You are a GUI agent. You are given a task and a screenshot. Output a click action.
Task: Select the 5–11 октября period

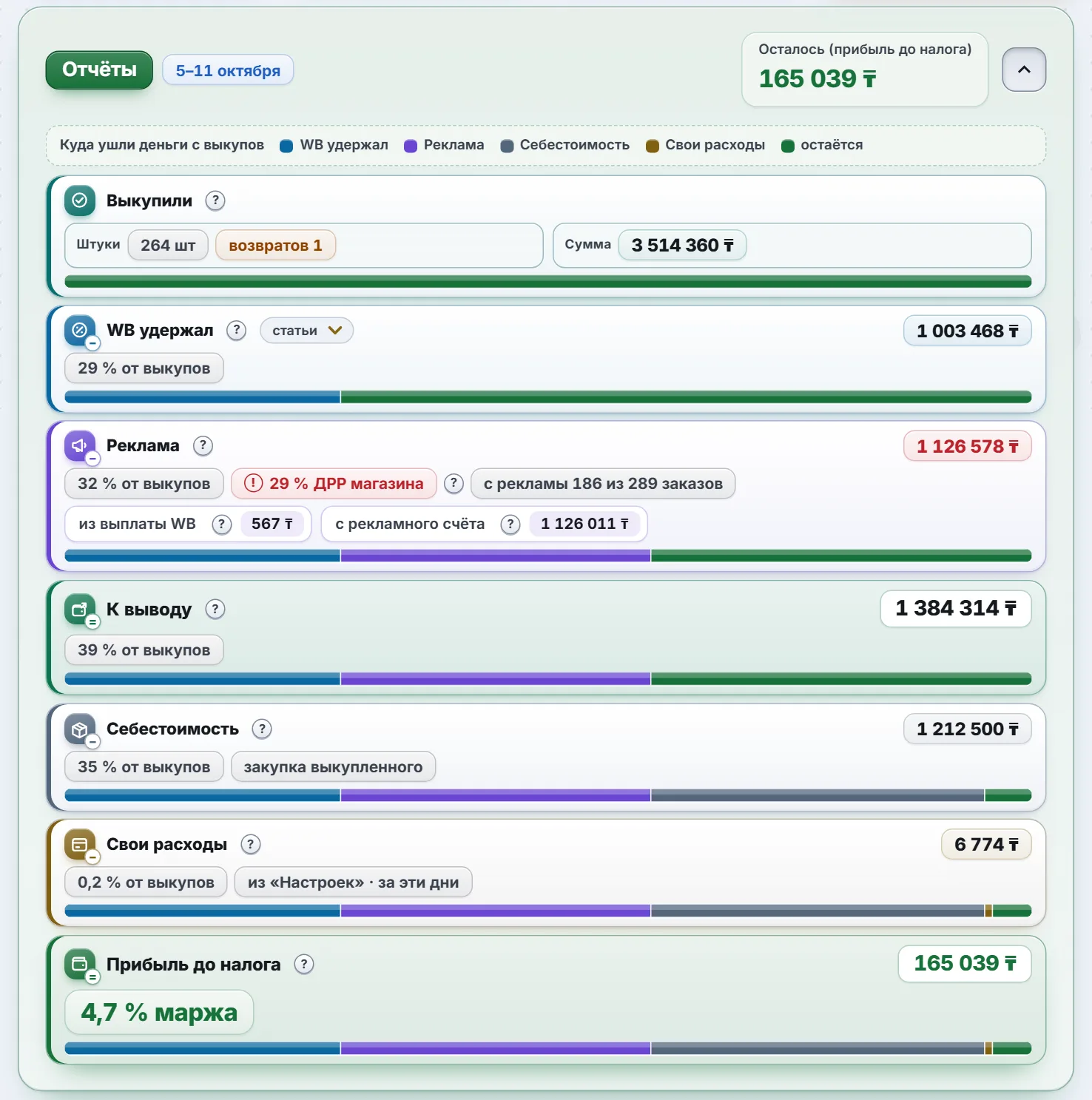click(x=228, y=70)
